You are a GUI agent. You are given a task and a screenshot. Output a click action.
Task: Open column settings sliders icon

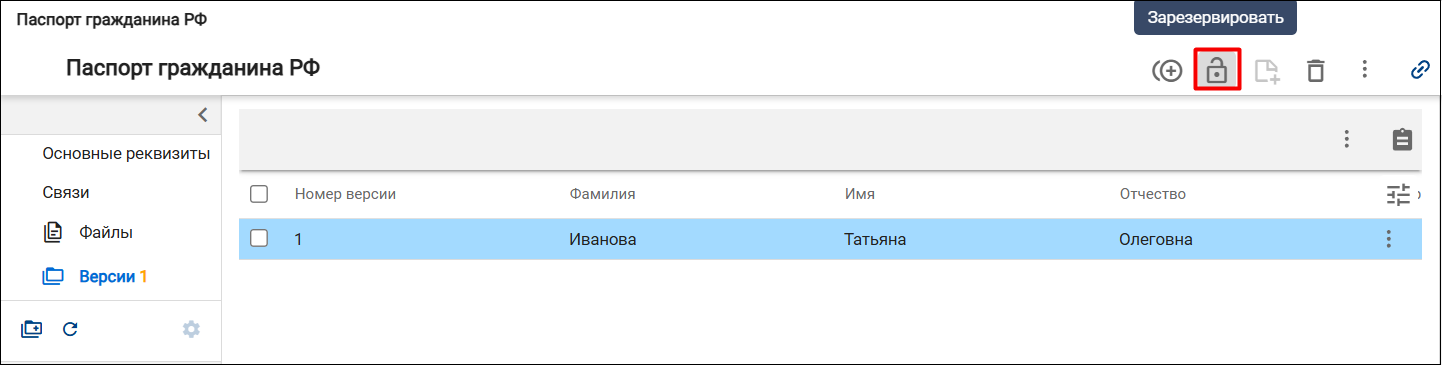click(x=1398, y=194)
